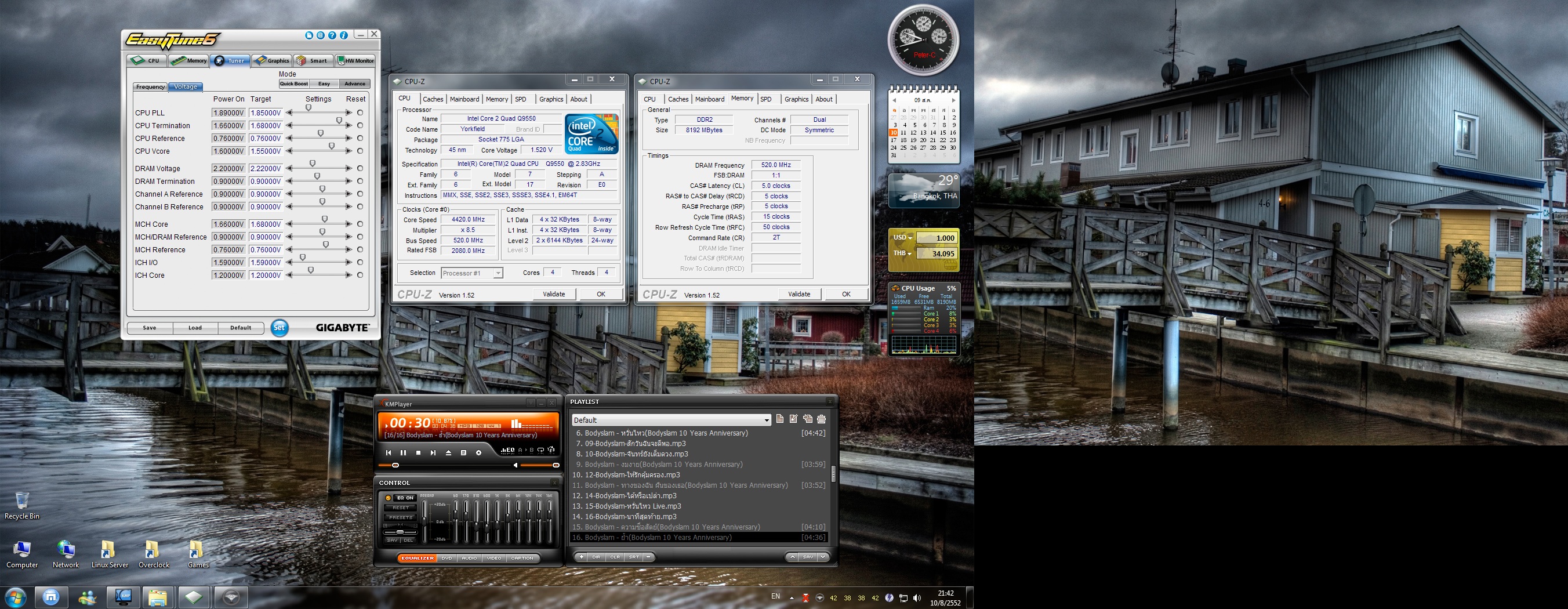
Task: Stop playback in KMPlayer
Action: click(x=418, y=452)
